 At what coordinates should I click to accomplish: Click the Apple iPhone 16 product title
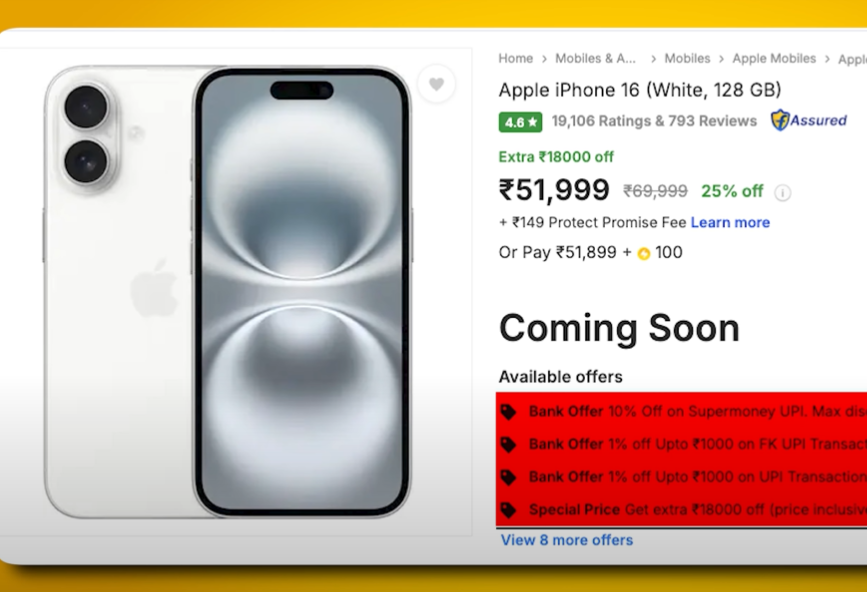point(640,90)
